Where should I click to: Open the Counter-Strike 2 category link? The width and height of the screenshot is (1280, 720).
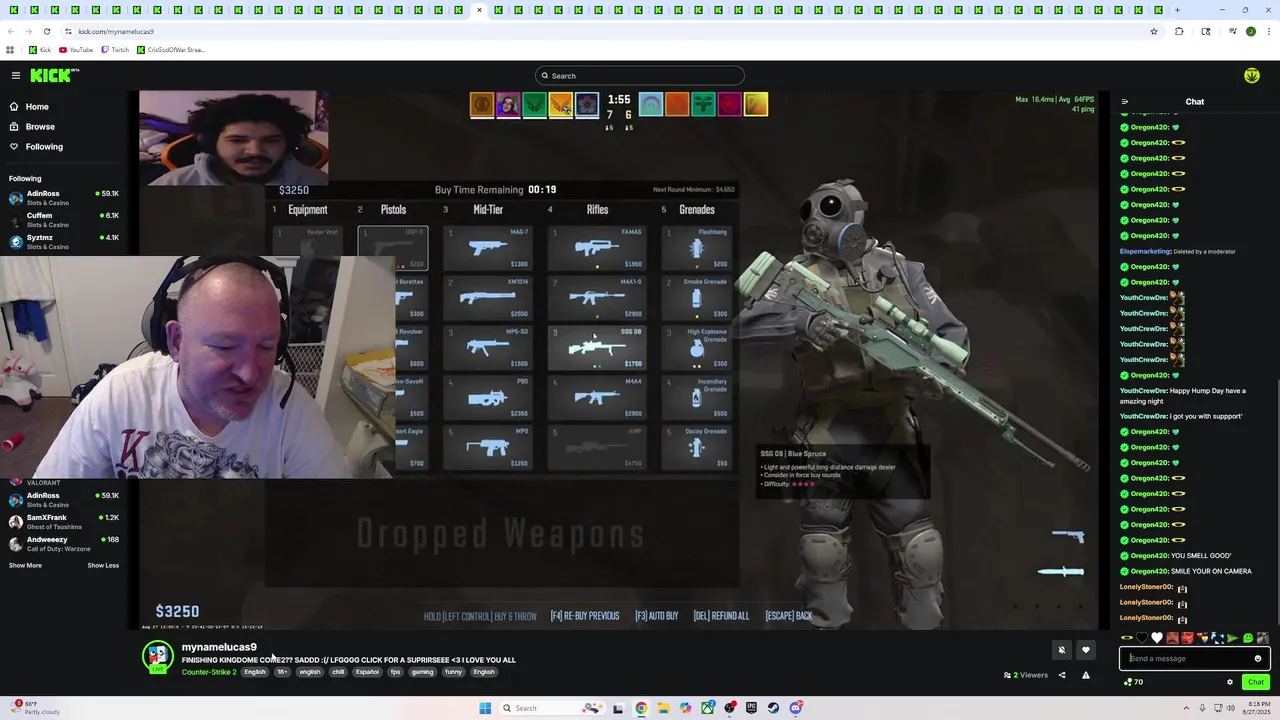point(209,672)
